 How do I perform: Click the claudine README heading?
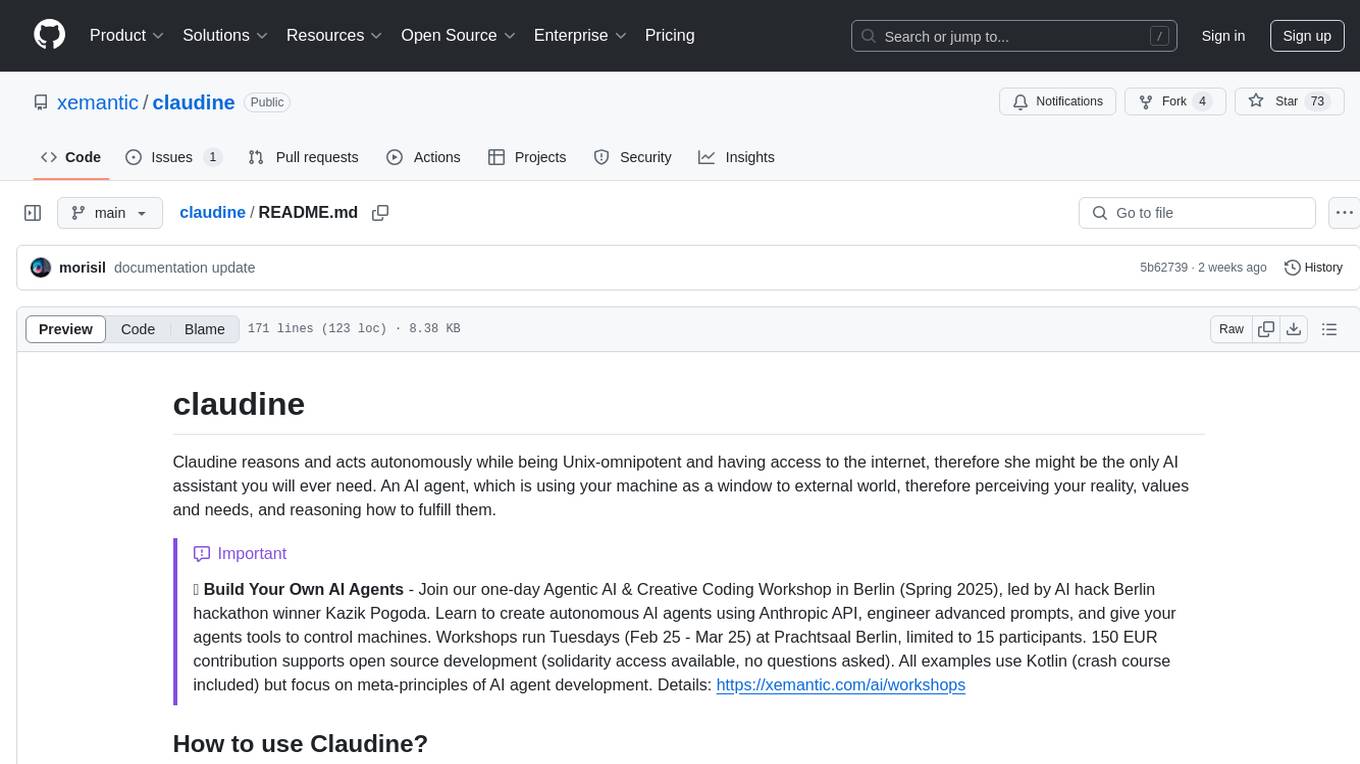(x=239, y=404)
